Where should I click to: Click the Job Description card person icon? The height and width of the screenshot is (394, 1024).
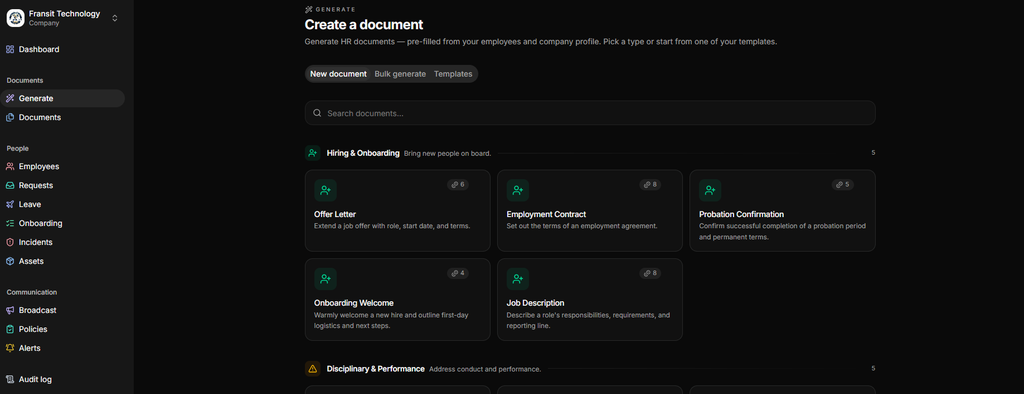point(518,279)
